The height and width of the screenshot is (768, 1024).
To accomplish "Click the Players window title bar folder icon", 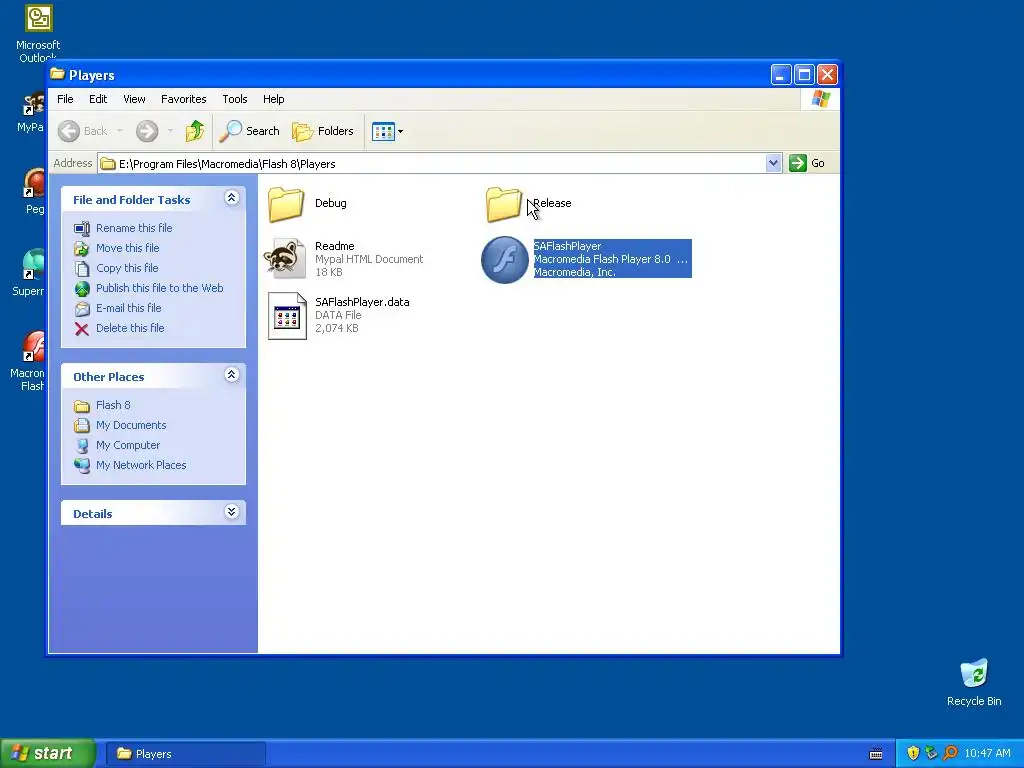I will pos(57,74).
